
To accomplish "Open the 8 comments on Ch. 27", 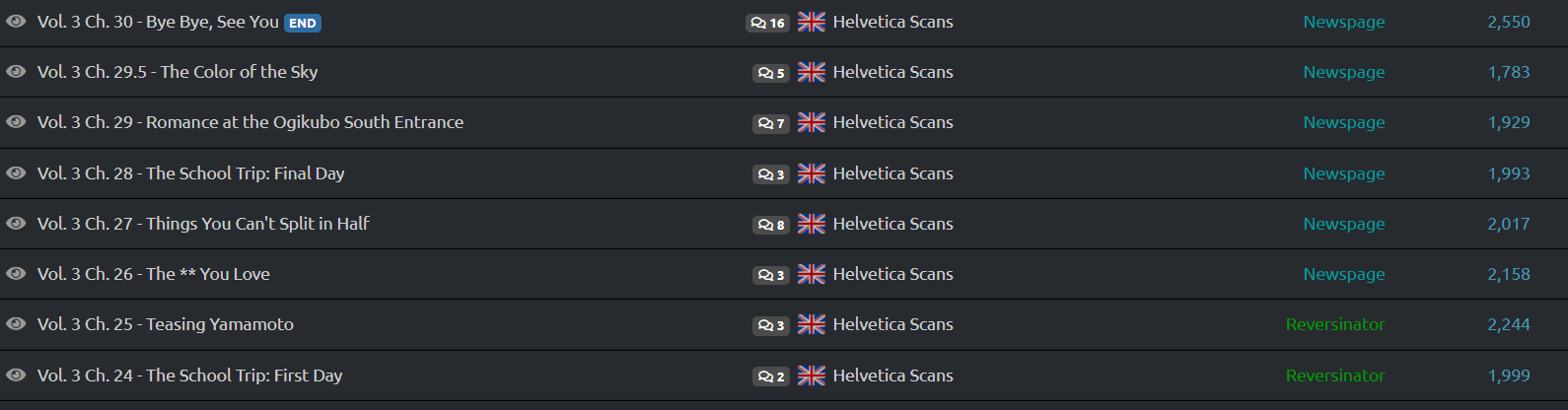I will (x=771, y=225).
